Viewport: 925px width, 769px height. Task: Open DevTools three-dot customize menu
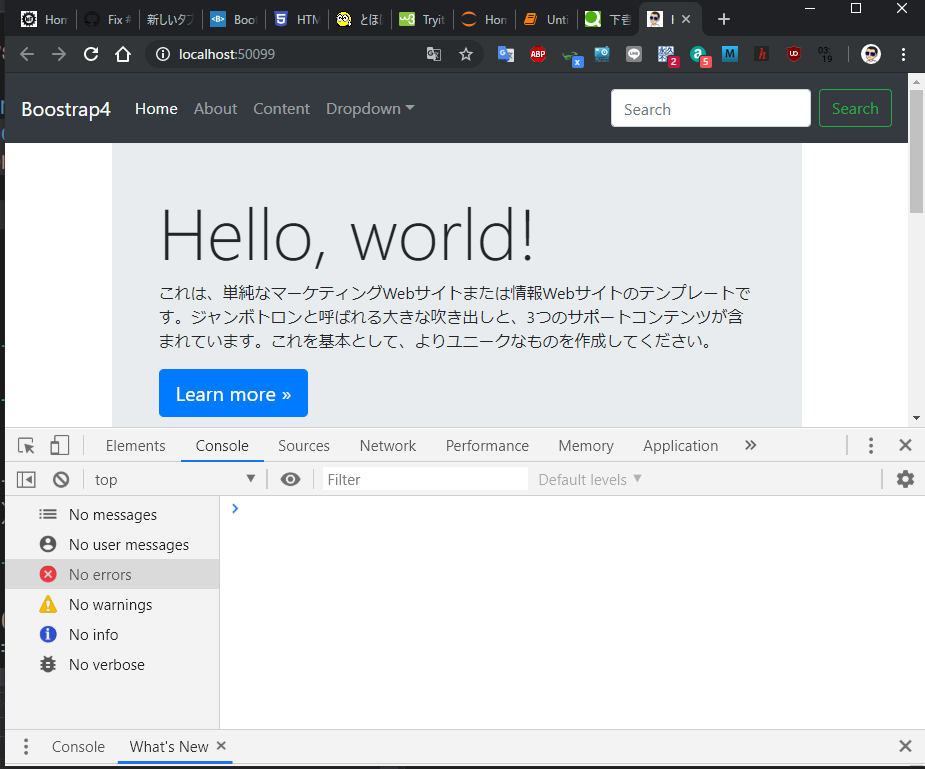871,446
